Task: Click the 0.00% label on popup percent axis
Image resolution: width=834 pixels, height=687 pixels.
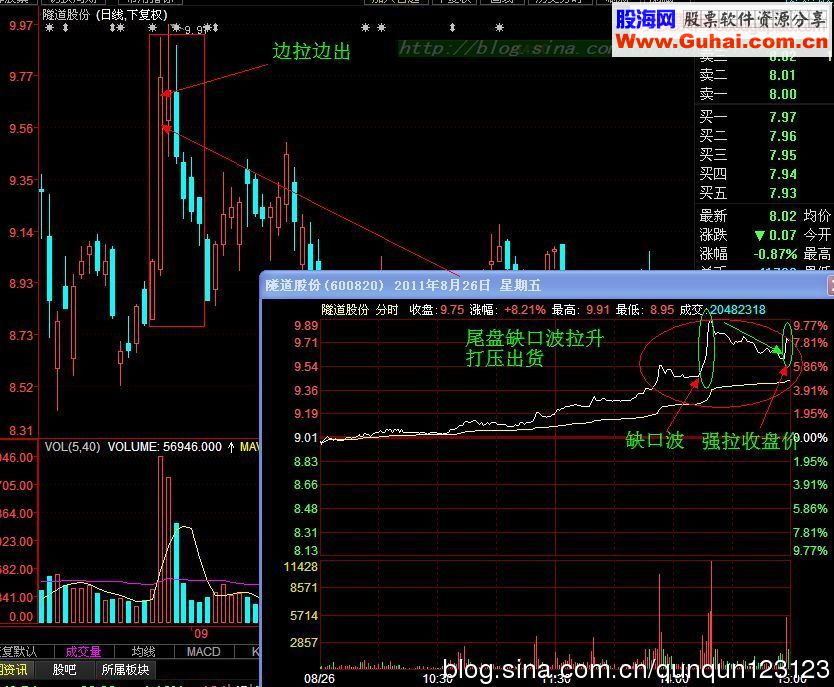Action: pyautogui.click(x=812, y=438)
